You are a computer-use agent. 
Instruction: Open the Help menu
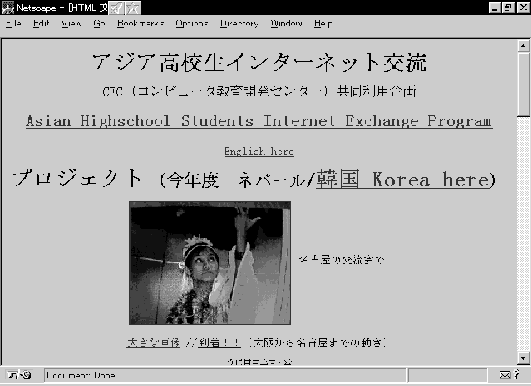coord(322,23)
